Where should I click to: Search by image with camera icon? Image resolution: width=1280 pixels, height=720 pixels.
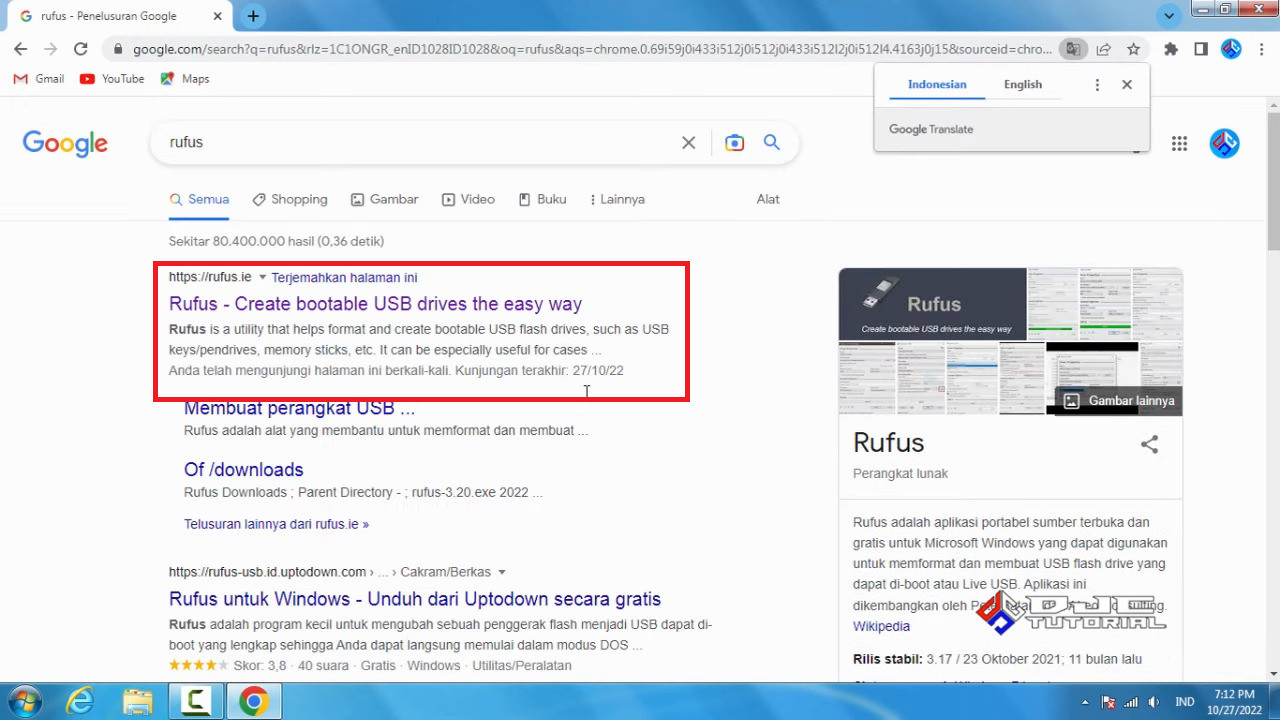(735, 143)
